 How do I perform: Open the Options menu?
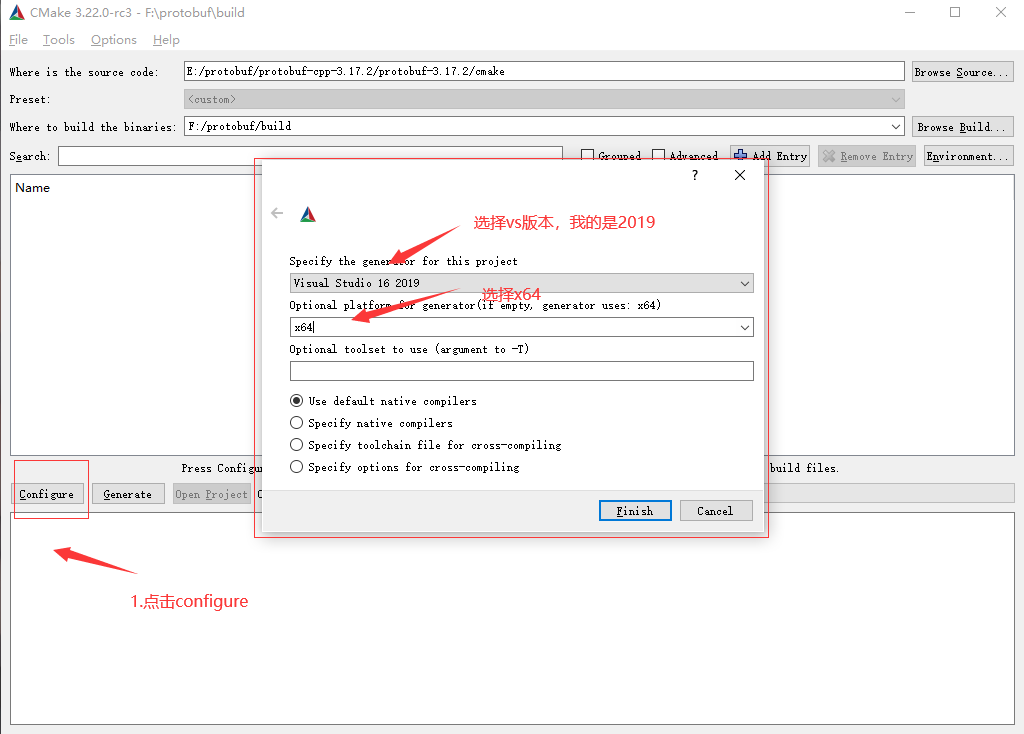coord(114,40)
